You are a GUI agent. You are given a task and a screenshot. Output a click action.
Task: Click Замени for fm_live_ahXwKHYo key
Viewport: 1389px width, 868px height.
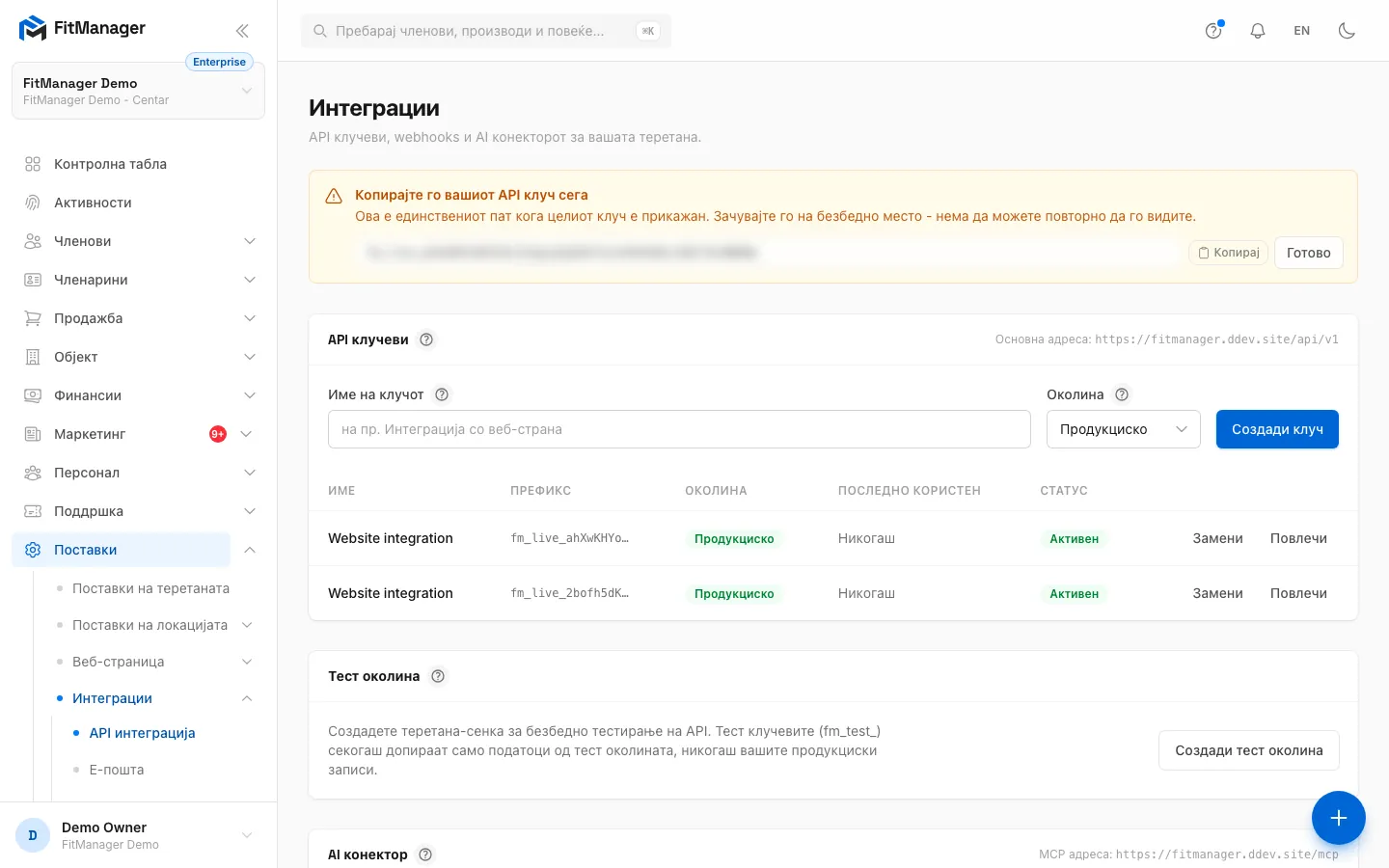tap(1217, 538)
